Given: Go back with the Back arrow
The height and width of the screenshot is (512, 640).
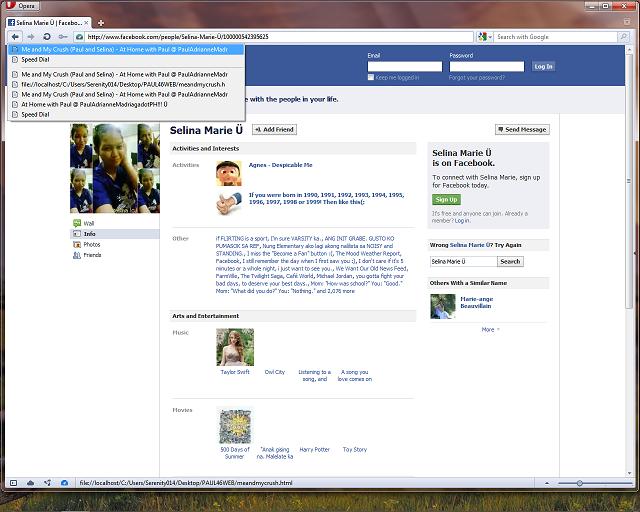Looking at the screenshot, I should [15, 37].
